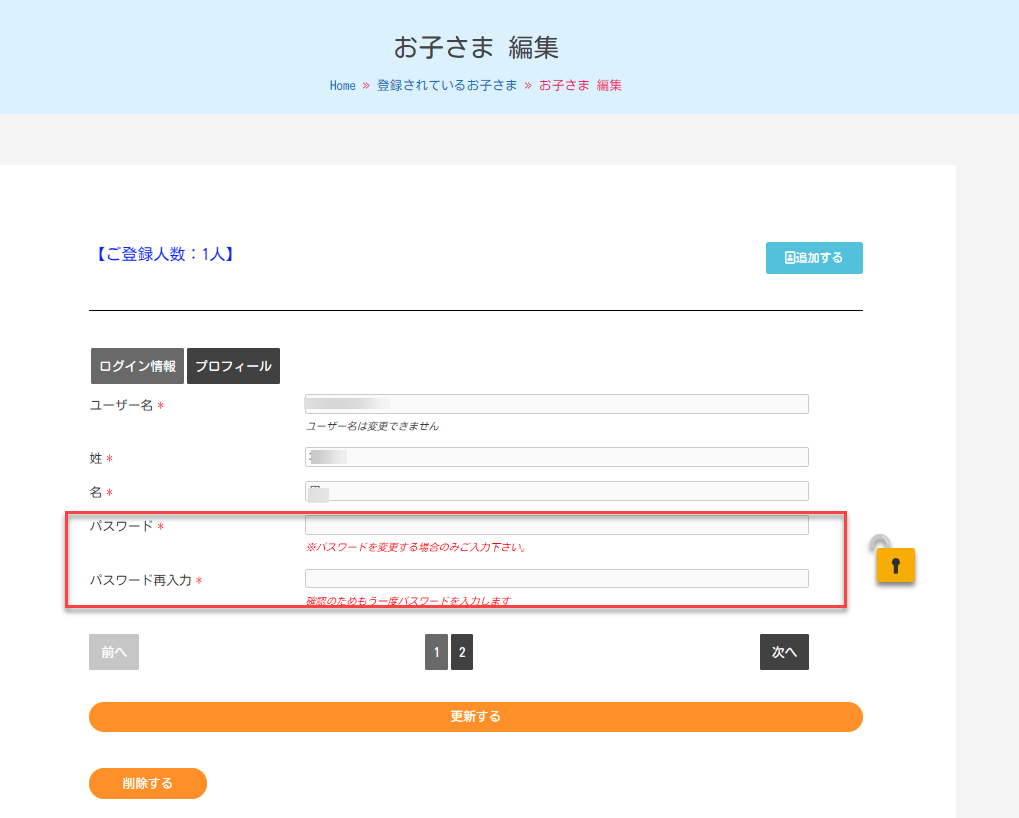Viewport: 1019px width, 818px height.
Task: Advance with the 次へ button
Action: click(x=784, y=652)
